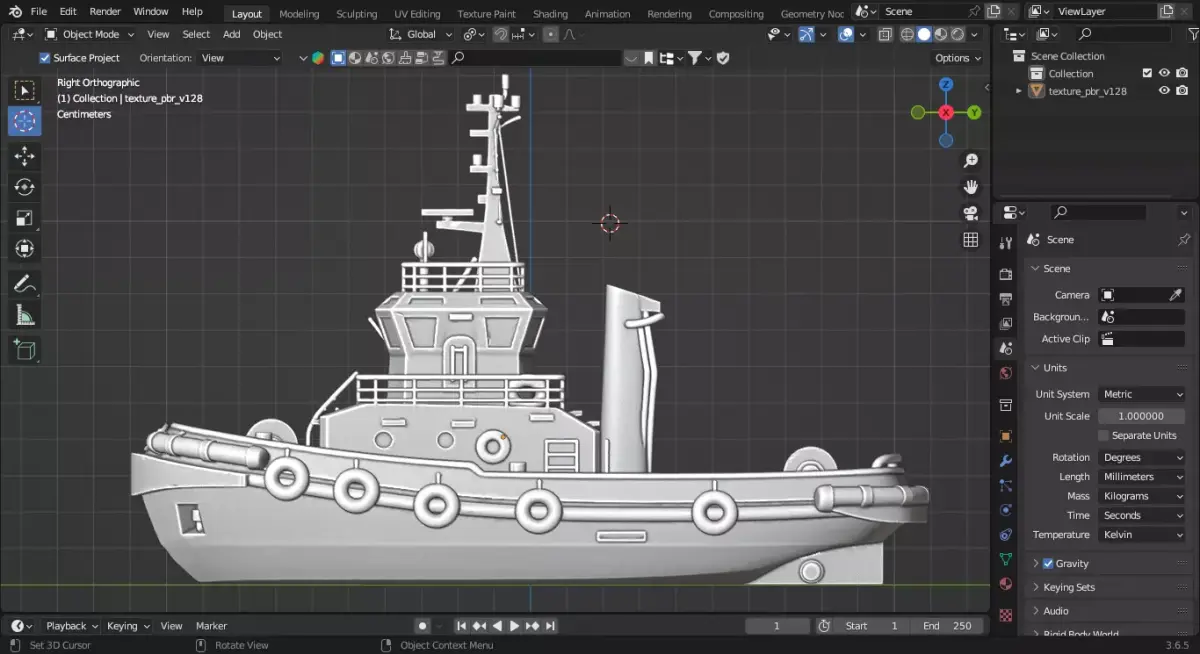
Task: Open the Tool properties tab
Action: click(x=1006, y=244)
